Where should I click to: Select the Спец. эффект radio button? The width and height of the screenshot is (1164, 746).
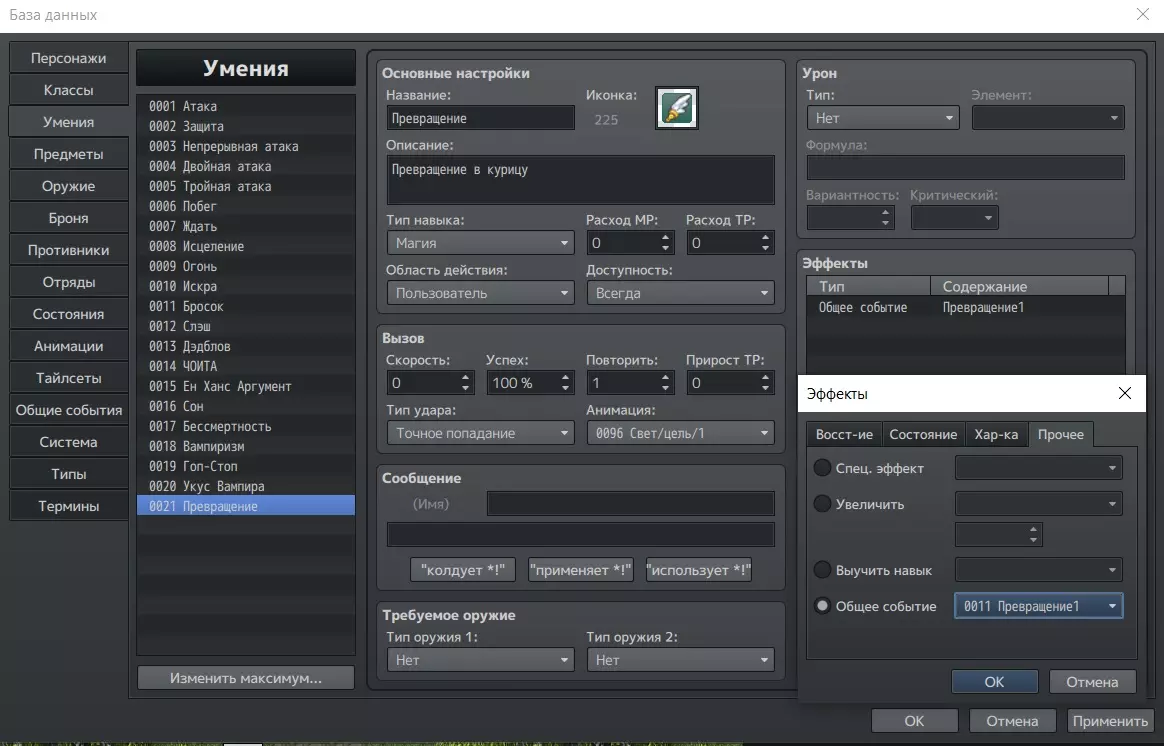(822, 468)
